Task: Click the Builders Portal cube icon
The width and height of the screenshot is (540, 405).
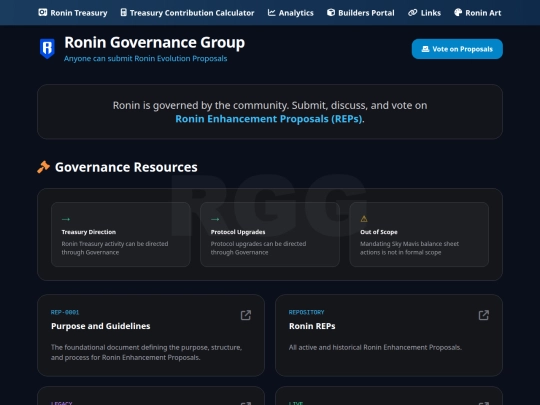Action: (x=331, y=13)
